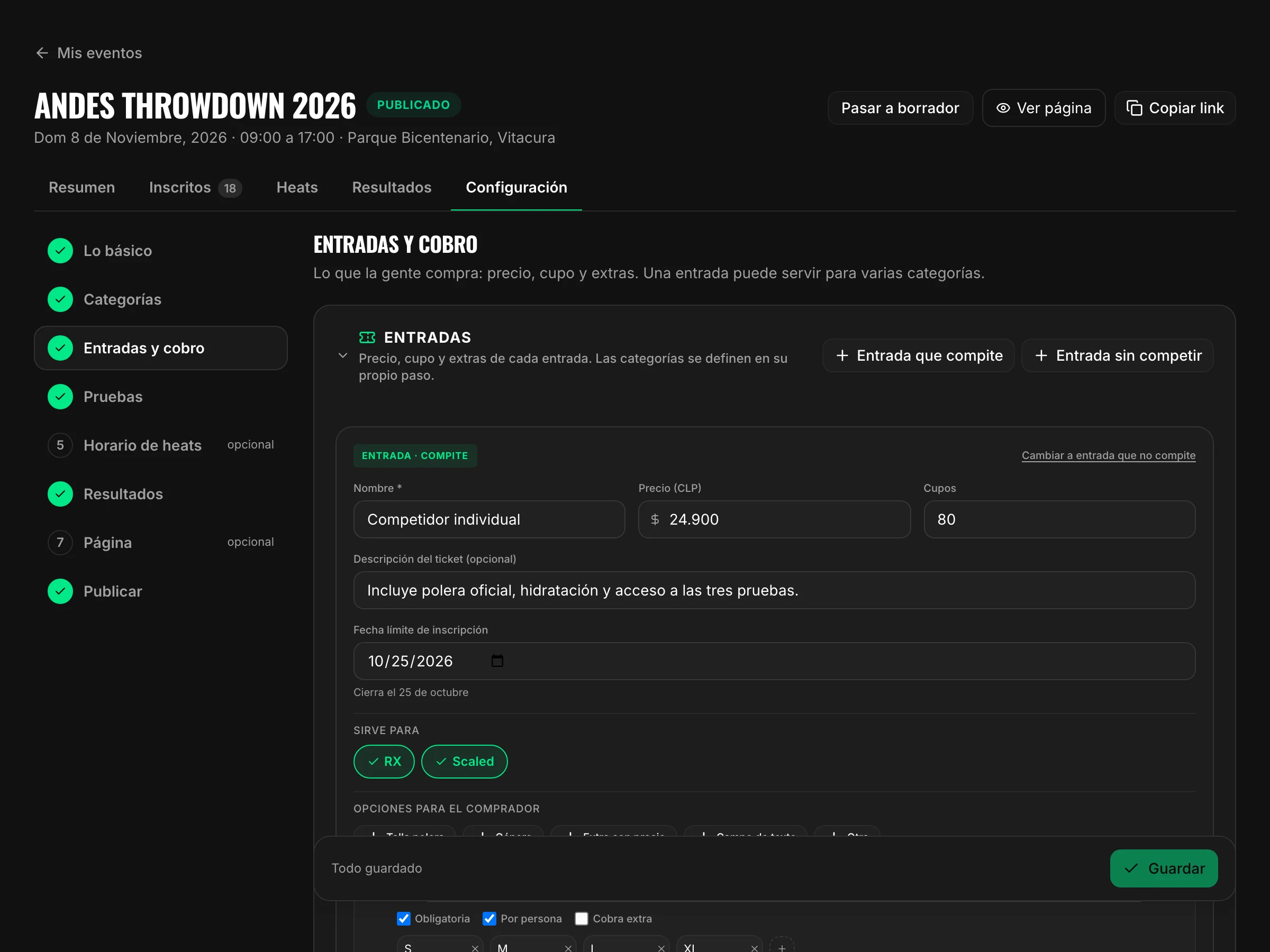The image size is (1270, 952).
Task: Click the plus icon on Entrada sin competir
Action: [1041, 355]
